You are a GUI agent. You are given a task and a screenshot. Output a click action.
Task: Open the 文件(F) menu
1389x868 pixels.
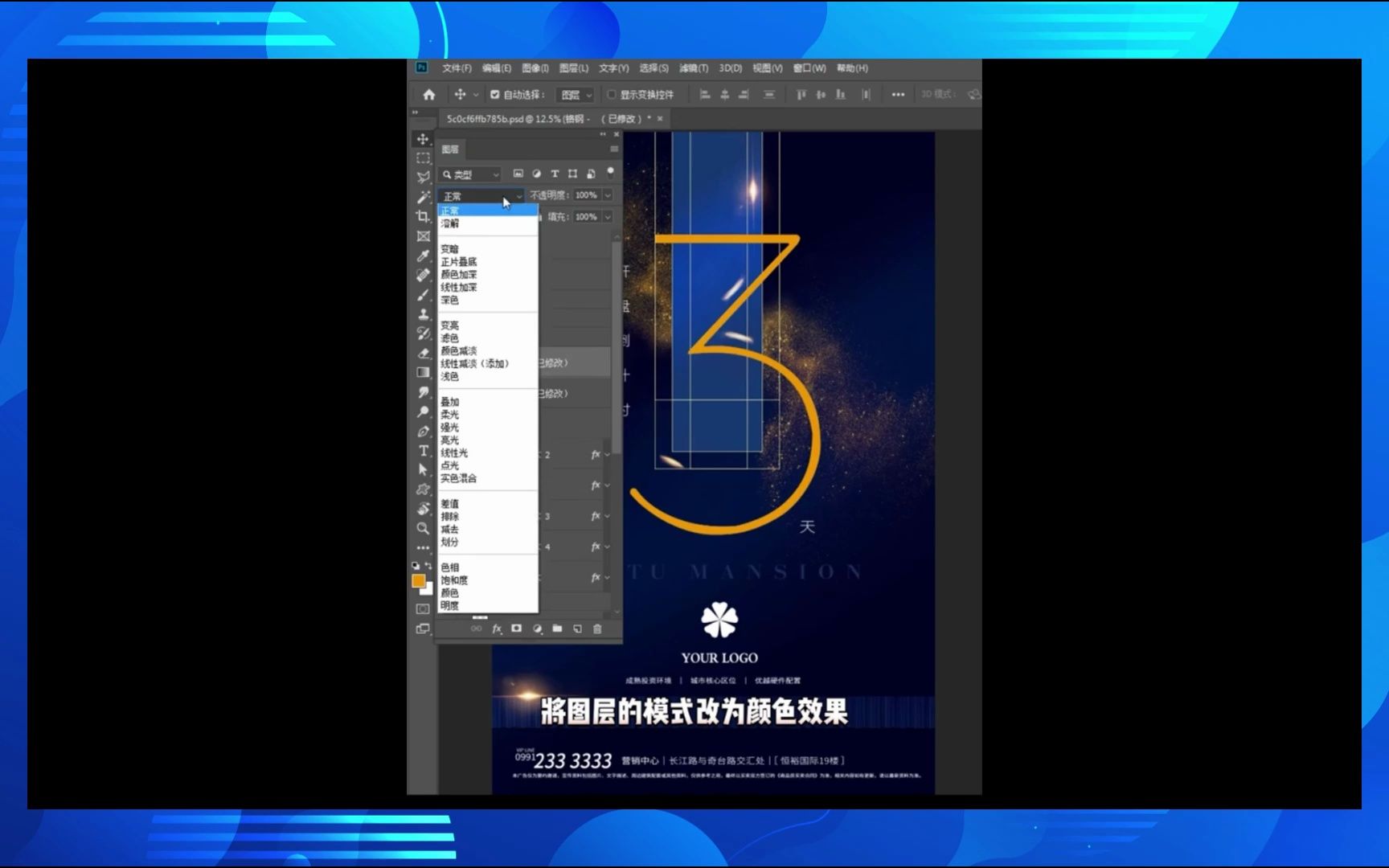[457, 68]
